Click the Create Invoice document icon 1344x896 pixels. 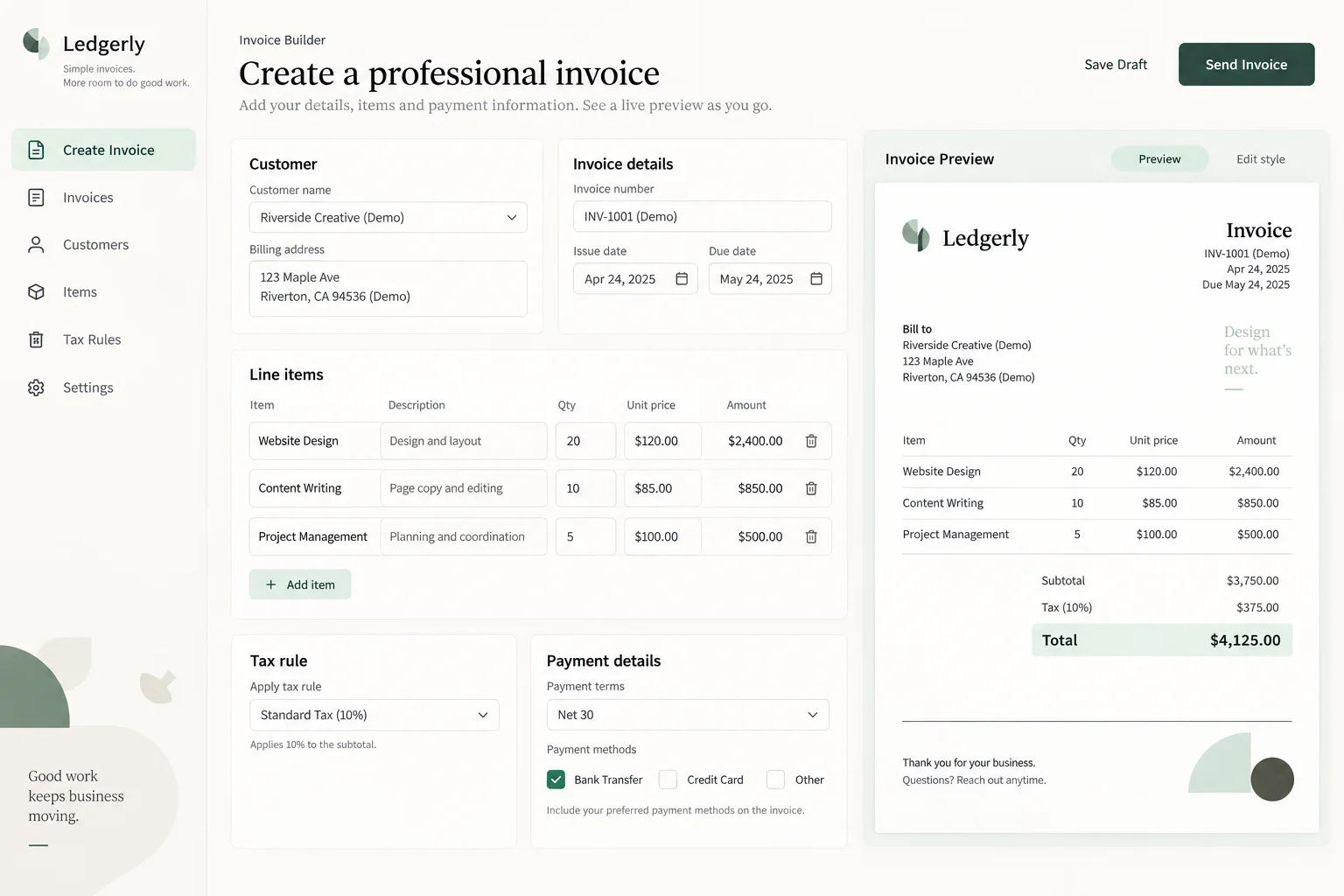tap(36, 150)
